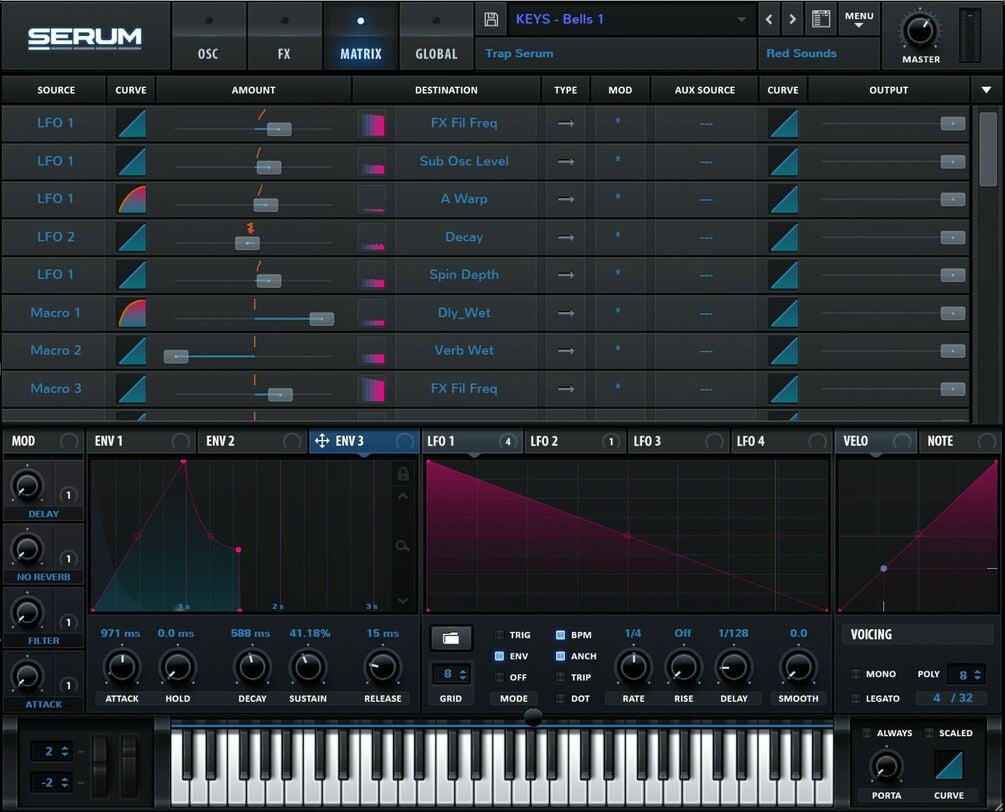Image resolution: width=1005 pixels, height=812 pixels.
Task: Click the type arrow in FX Fil Freq first row
Action: pyautogui.click(x=565, y=123)
